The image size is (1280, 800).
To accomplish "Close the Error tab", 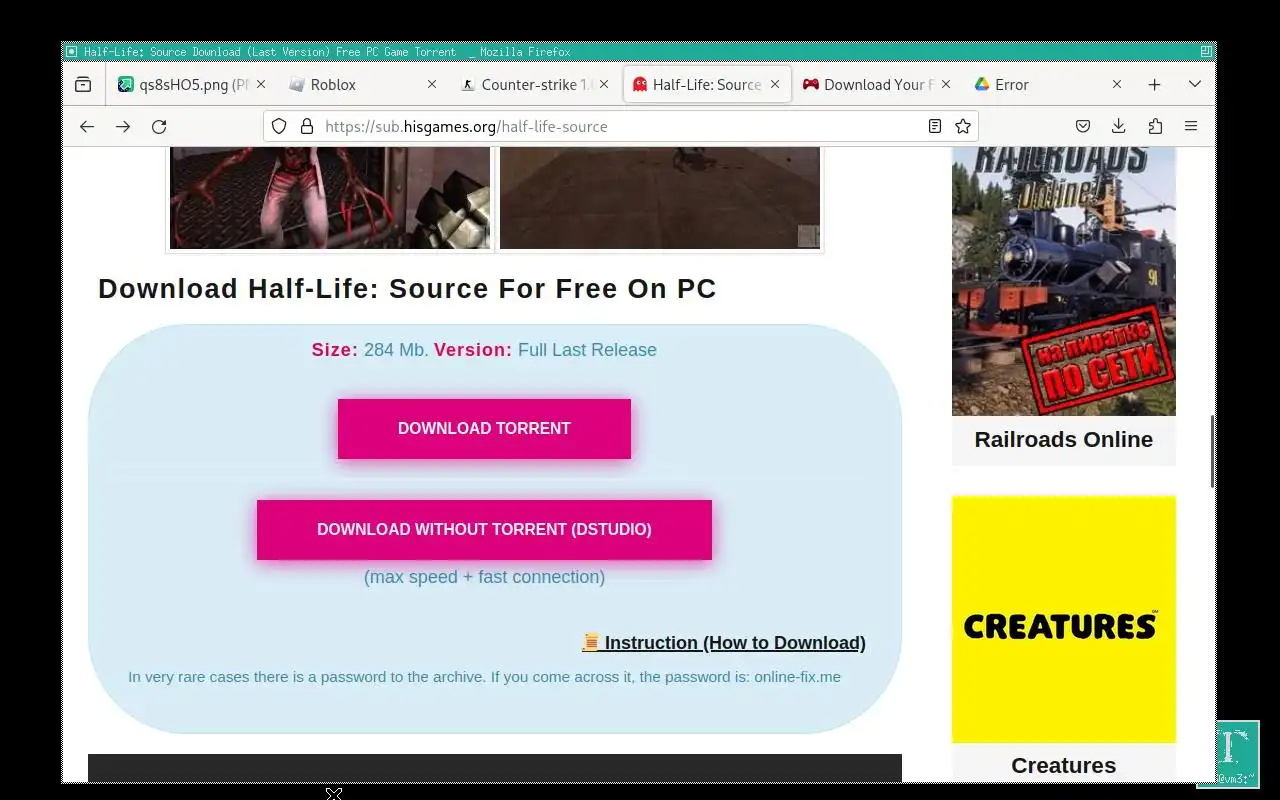I will click(1117, 85).
